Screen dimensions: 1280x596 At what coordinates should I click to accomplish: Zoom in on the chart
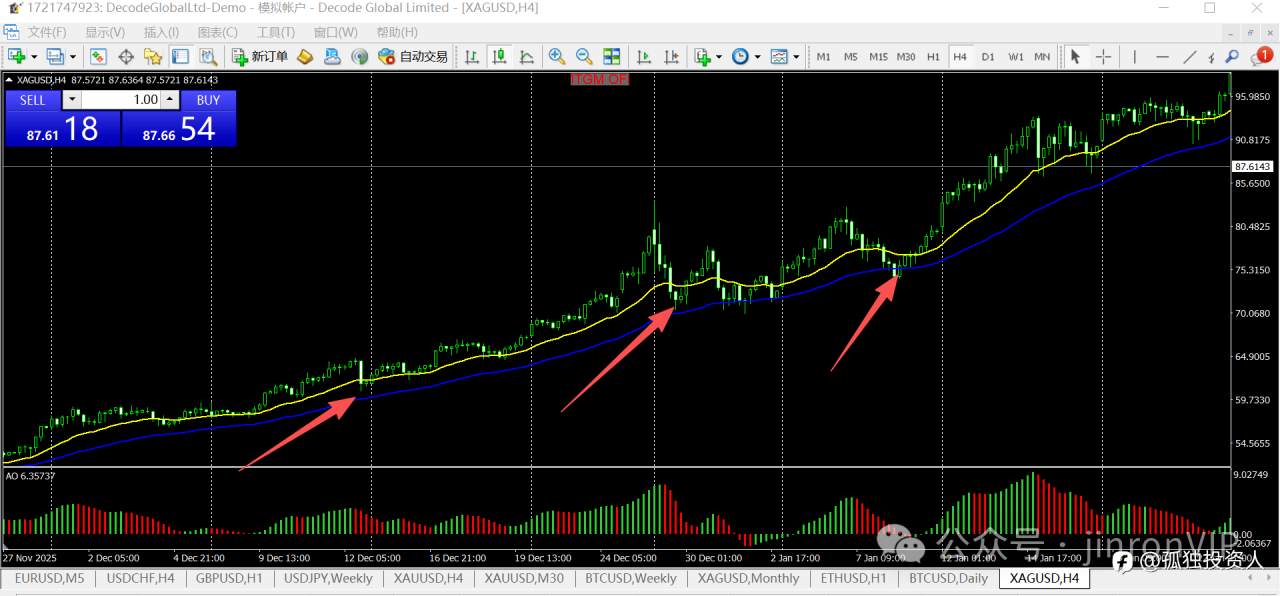coord(557,57)
